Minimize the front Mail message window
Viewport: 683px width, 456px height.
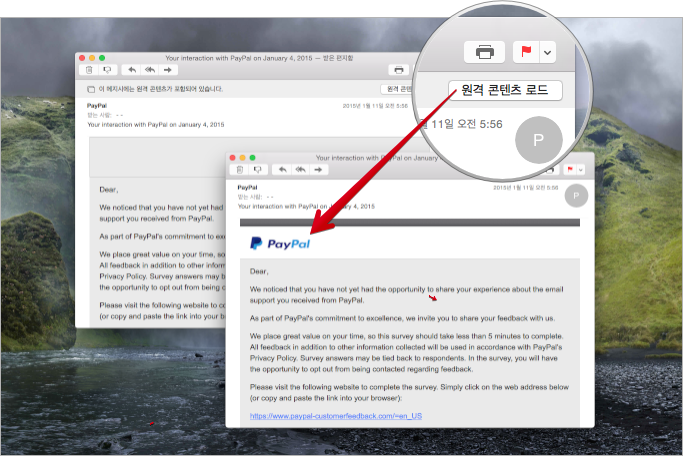[x=242, y=158]
